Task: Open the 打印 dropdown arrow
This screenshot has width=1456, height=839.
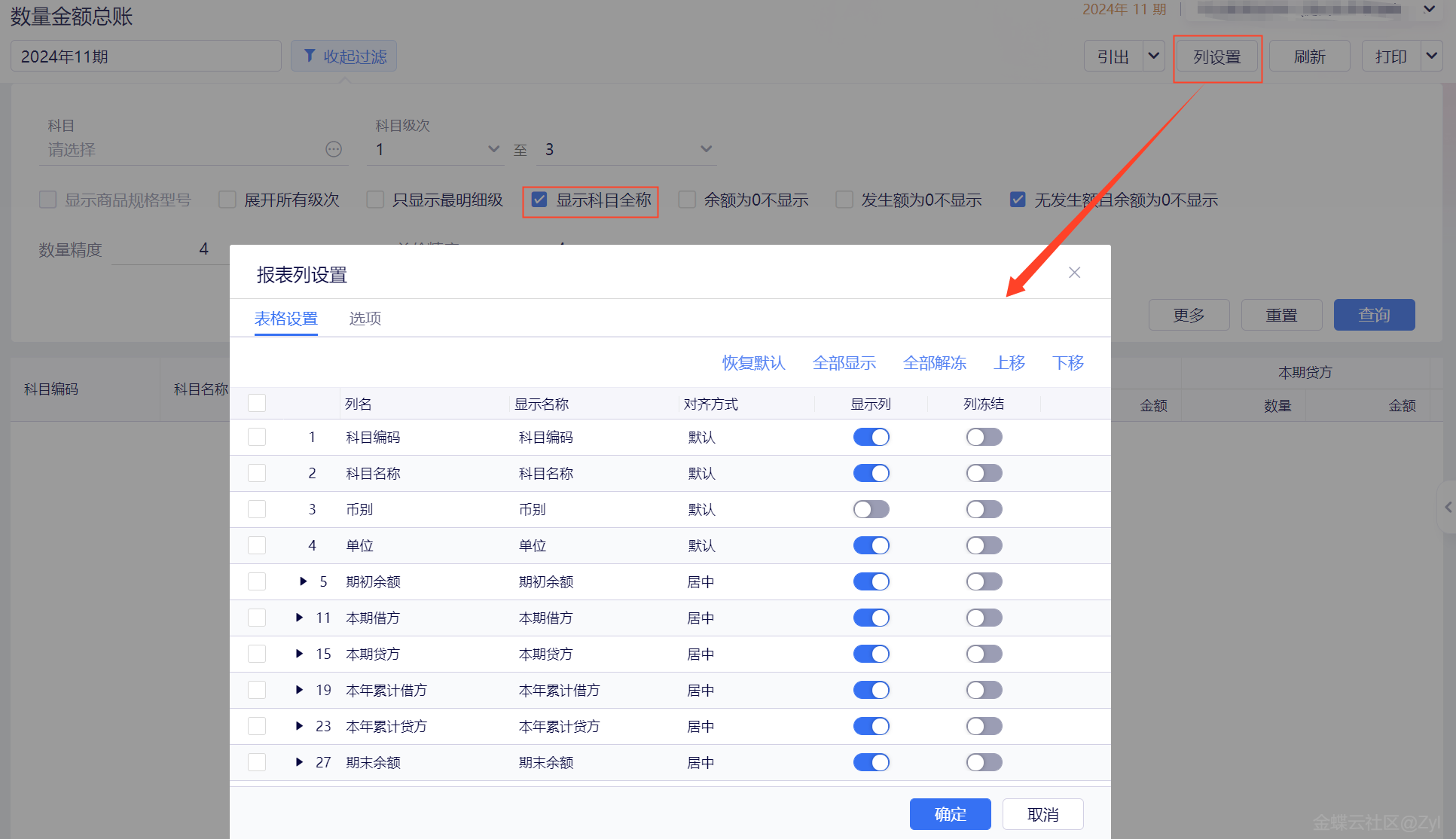Action: [x=1431, y=56]
